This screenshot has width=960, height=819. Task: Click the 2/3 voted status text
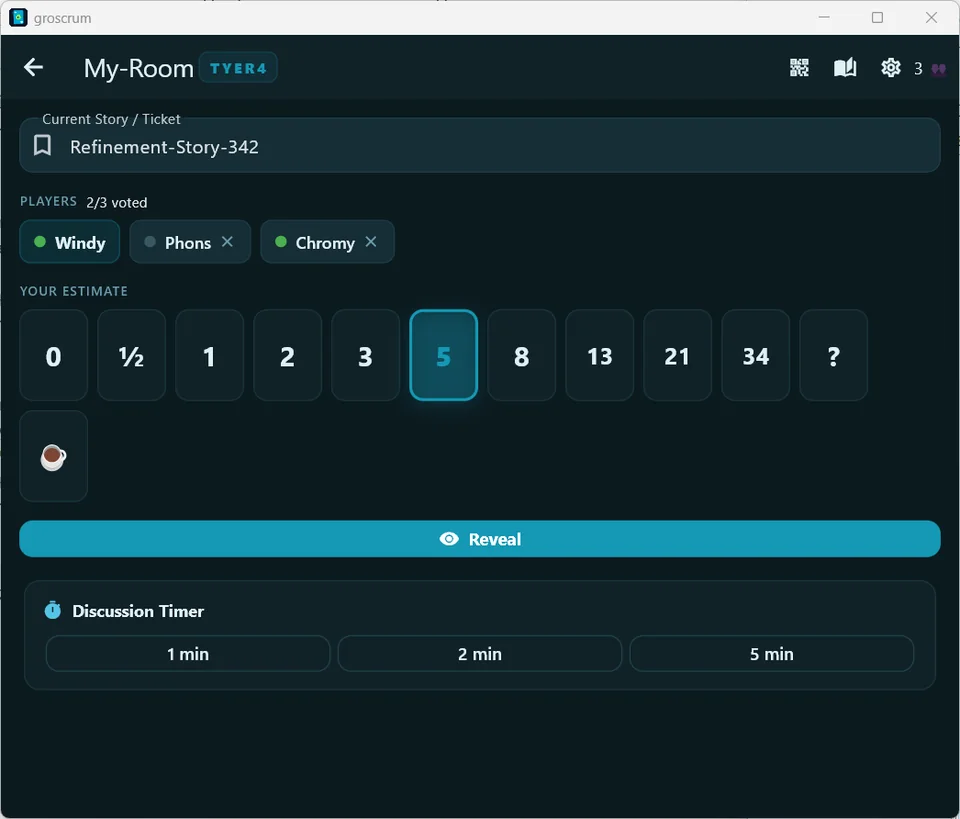pos(116,203)
